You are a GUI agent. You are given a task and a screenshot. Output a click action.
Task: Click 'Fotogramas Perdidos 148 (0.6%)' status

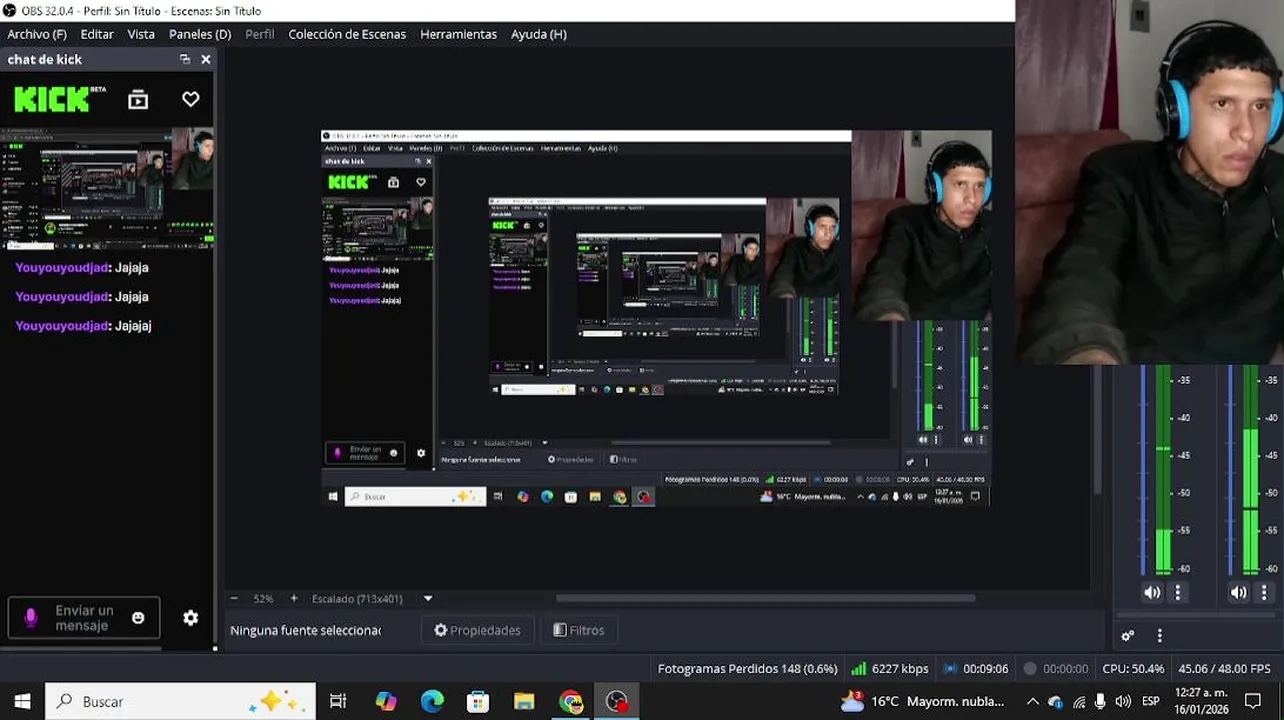pyautogui.click(x=747, y=669)
